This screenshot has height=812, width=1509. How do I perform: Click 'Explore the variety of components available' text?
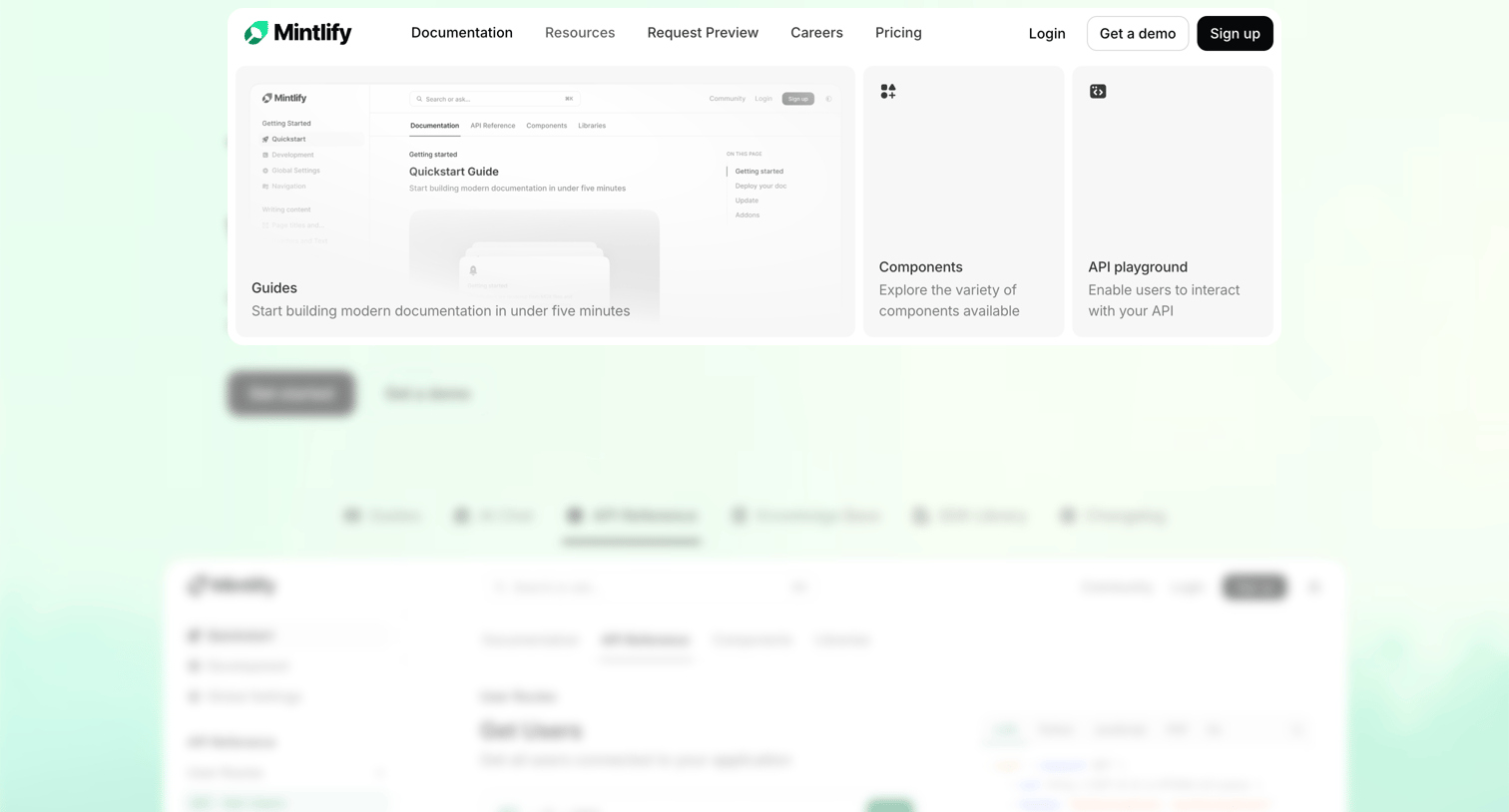pyautogui.click(x=949, y=300)
